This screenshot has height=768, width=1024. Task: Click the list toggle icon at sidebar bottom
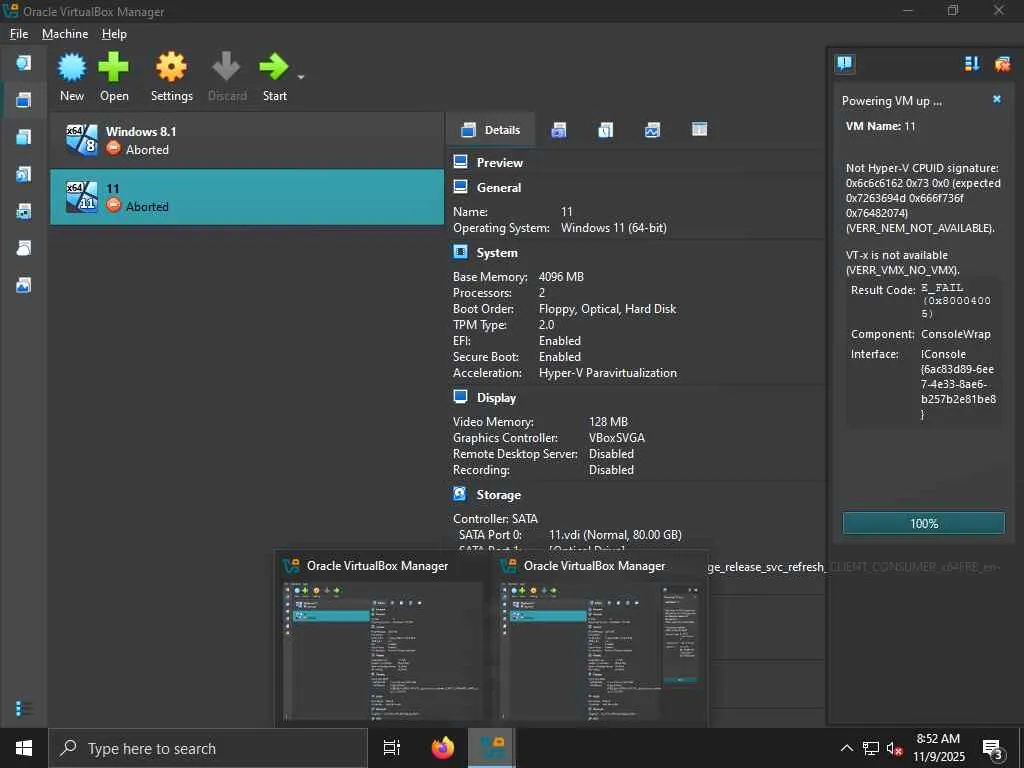point(24,709)
